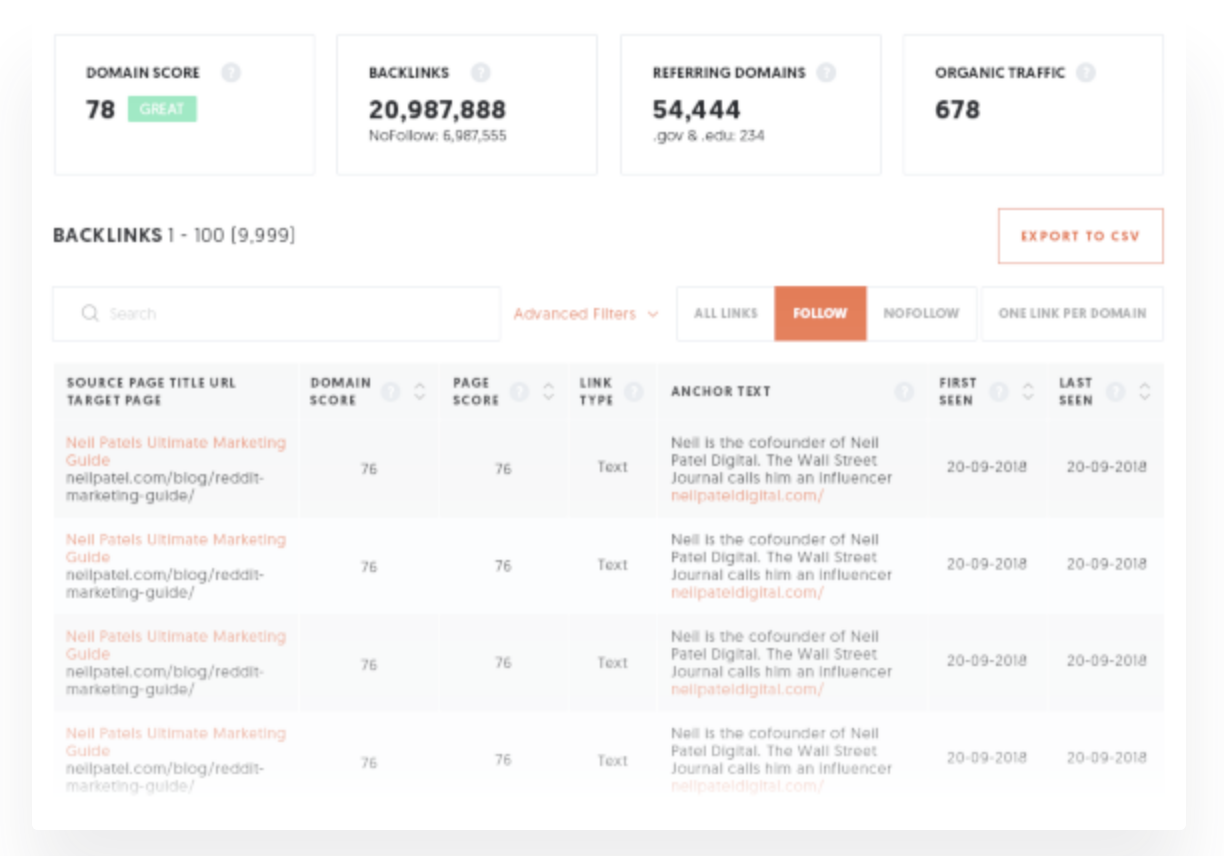Sort table by First Seen arrows
The image size is (1224, 856).
click(x=1028, y=391)
